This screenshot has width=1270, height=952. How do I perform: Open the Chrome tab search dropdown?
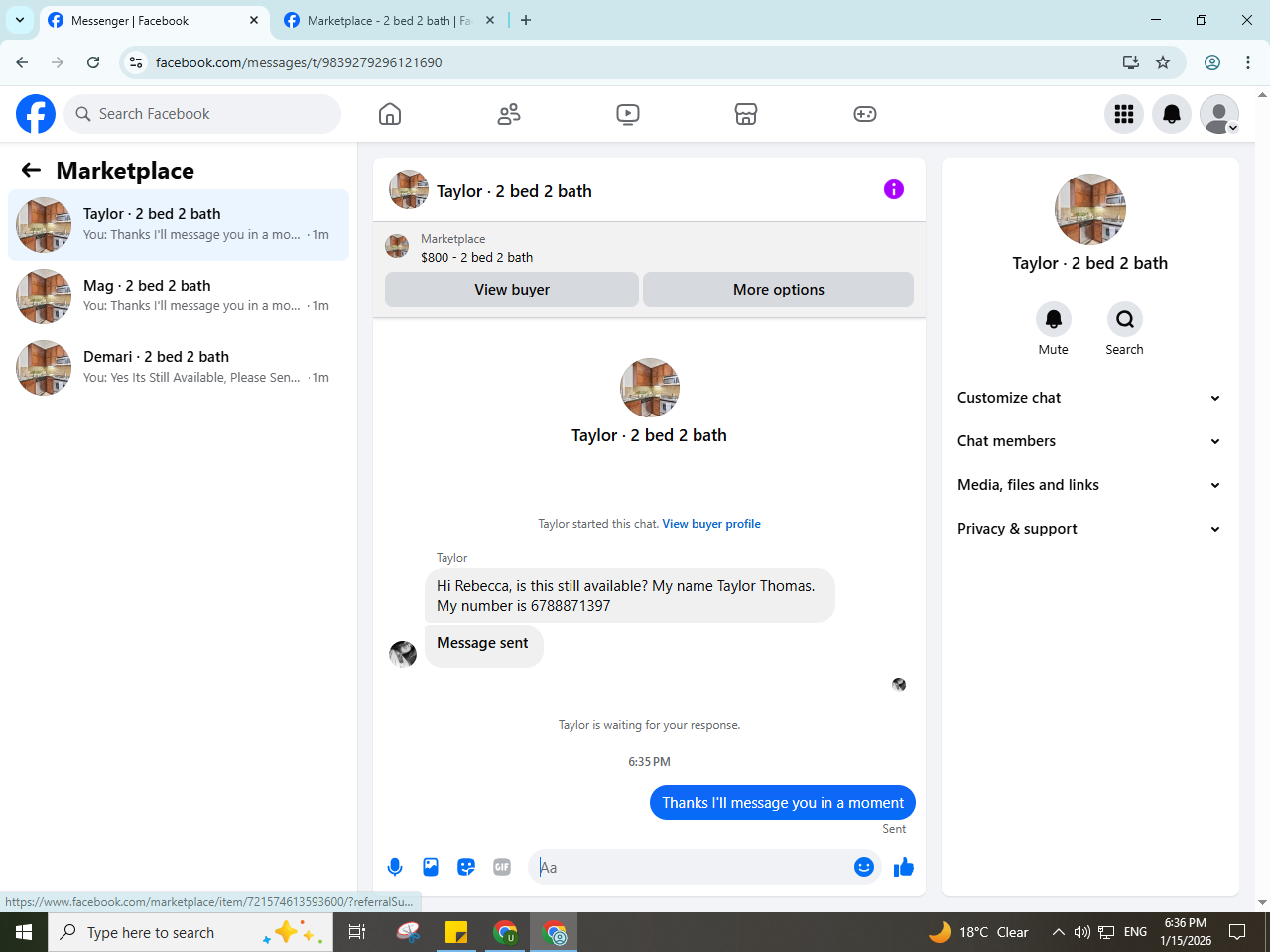20,20
